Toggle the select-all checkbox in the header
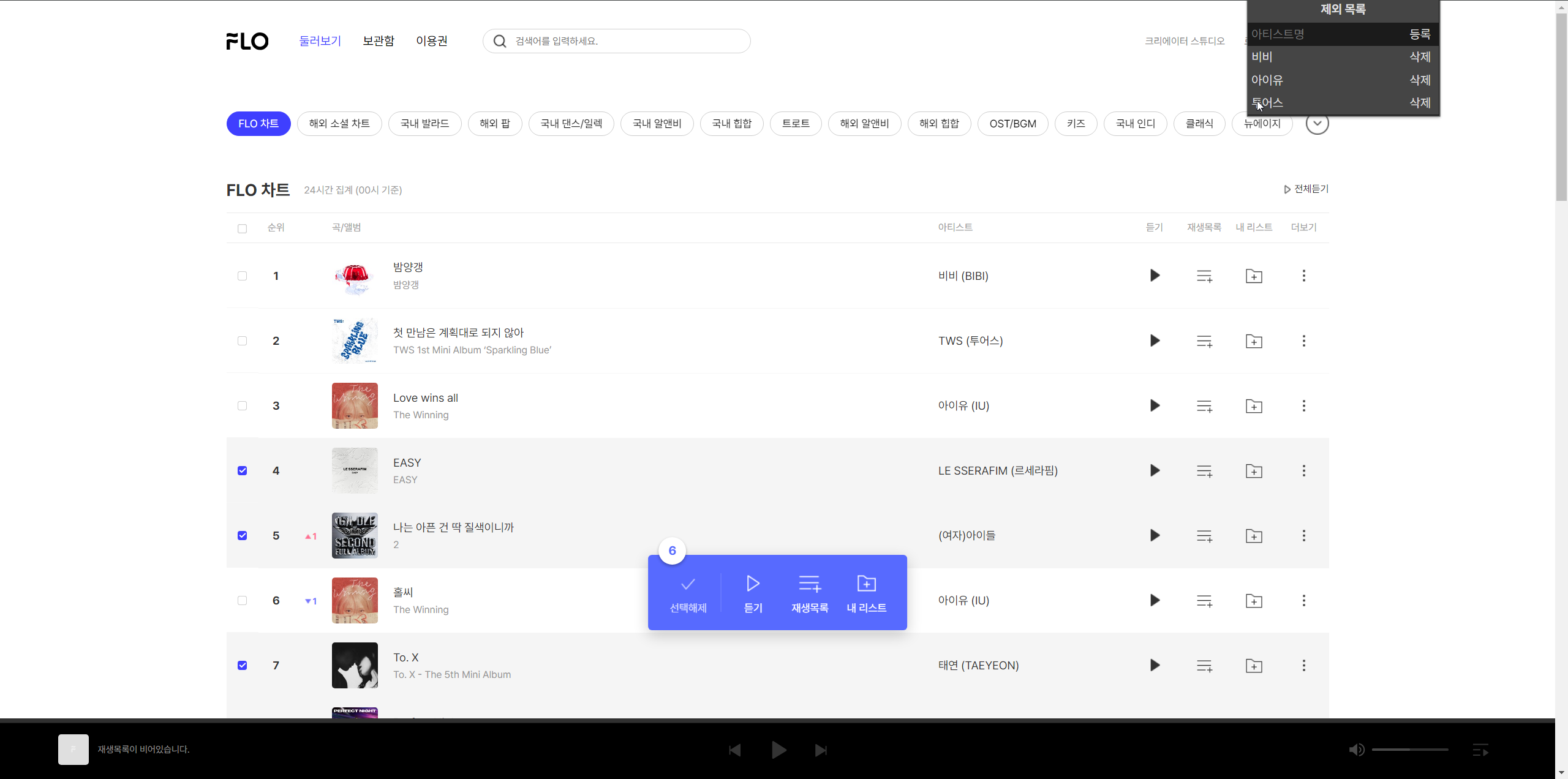The height and width of the screenshot is (779, 1568). [x=243, y=228]
